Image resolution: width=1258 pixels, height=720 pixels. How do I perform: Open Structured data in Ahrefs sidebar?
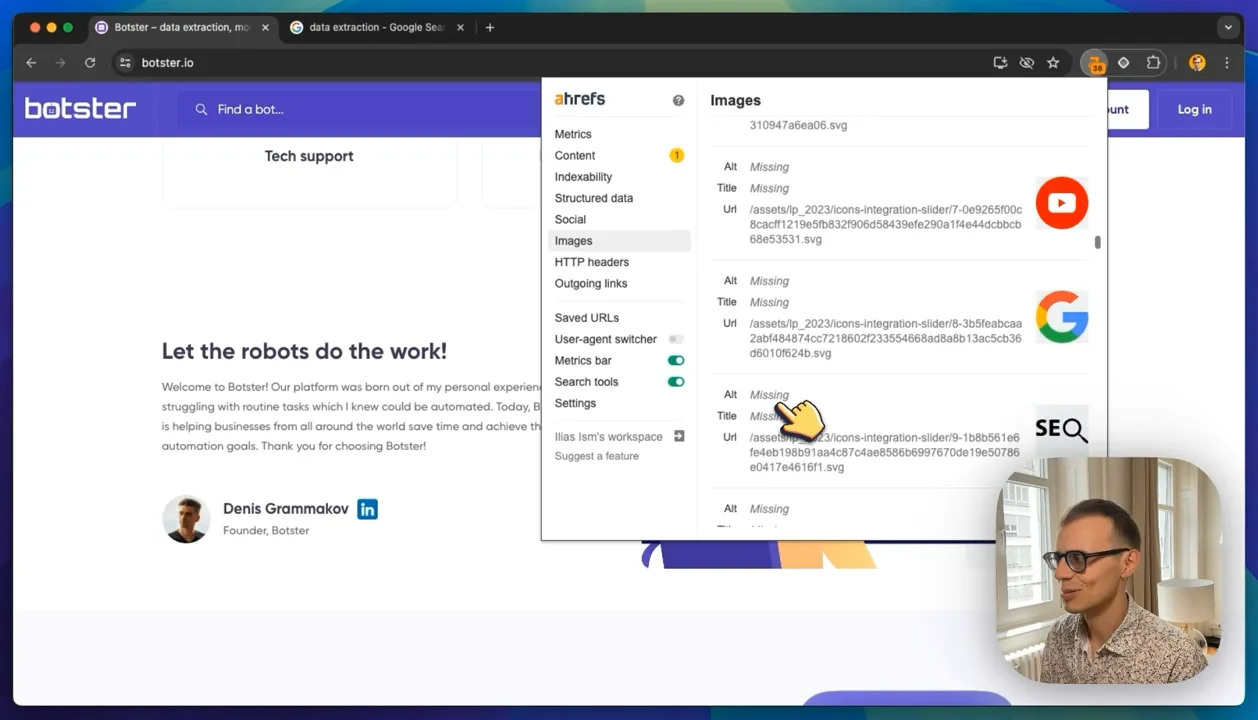click(594, 198)
